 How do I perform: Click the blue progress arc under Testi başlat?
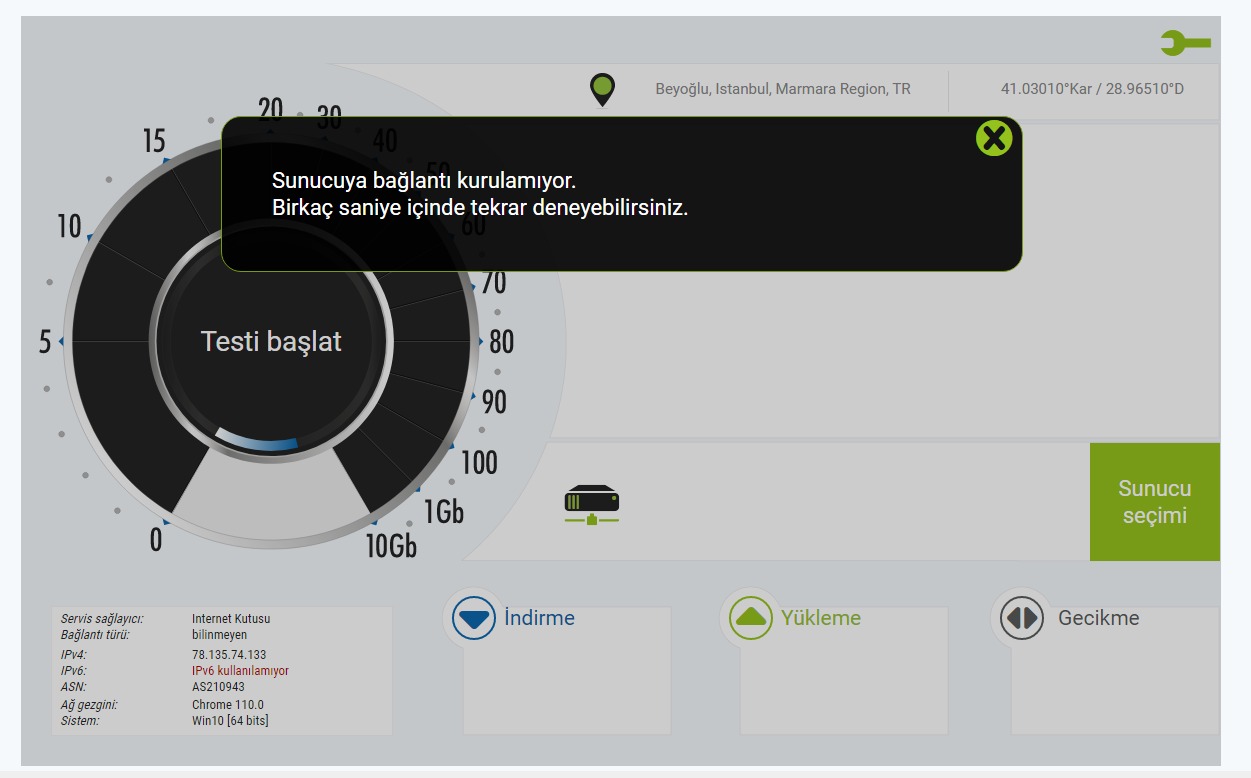tap(257, 440)
